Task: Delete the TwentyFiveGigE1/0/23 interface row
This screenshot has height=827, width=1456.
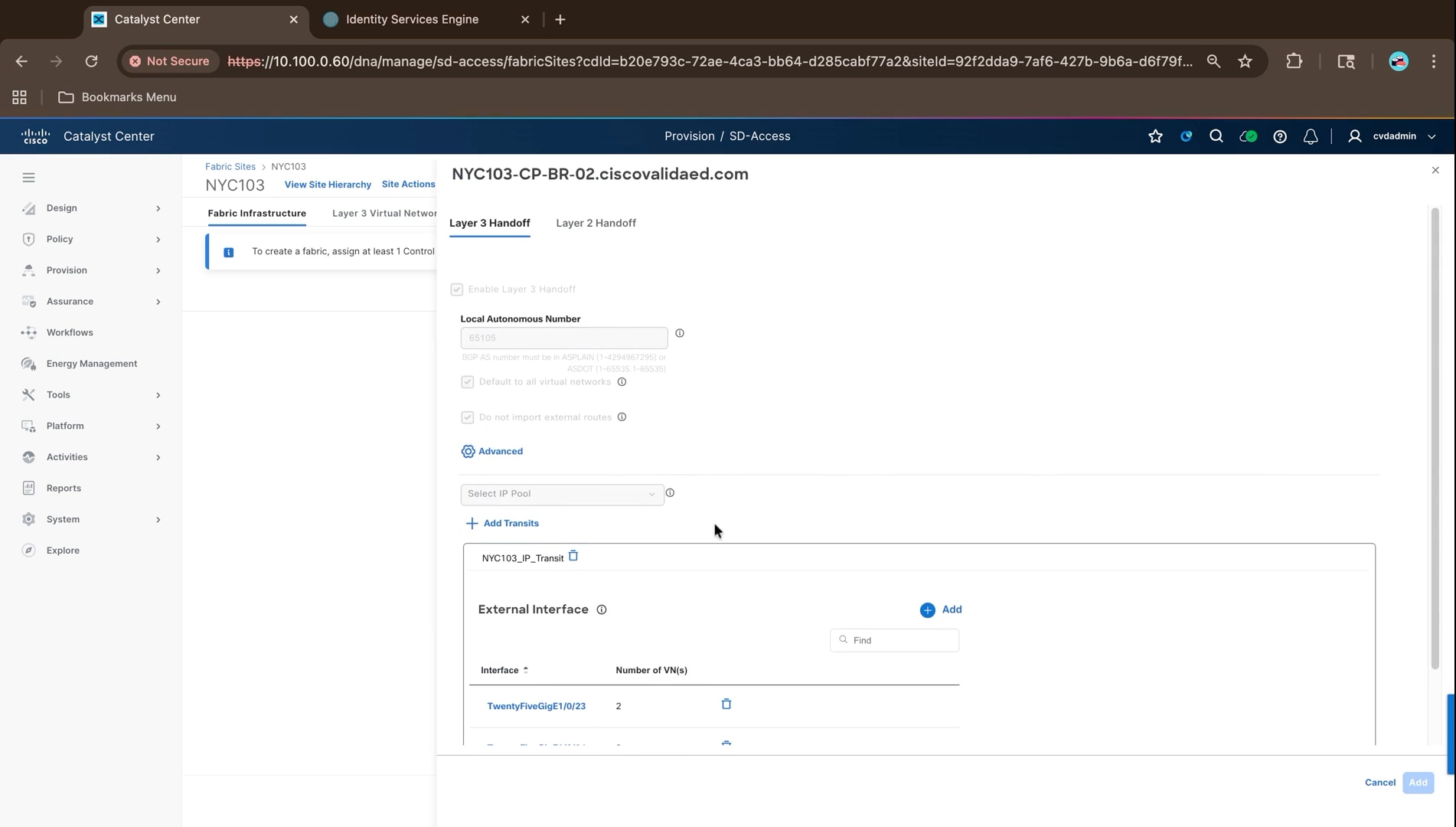Action: (x=726, y=704)
